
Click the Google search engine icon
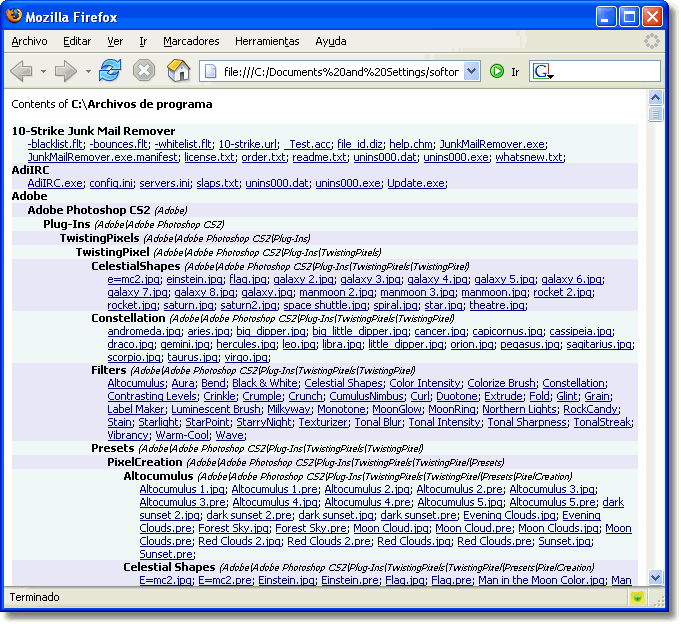point(542,71)
